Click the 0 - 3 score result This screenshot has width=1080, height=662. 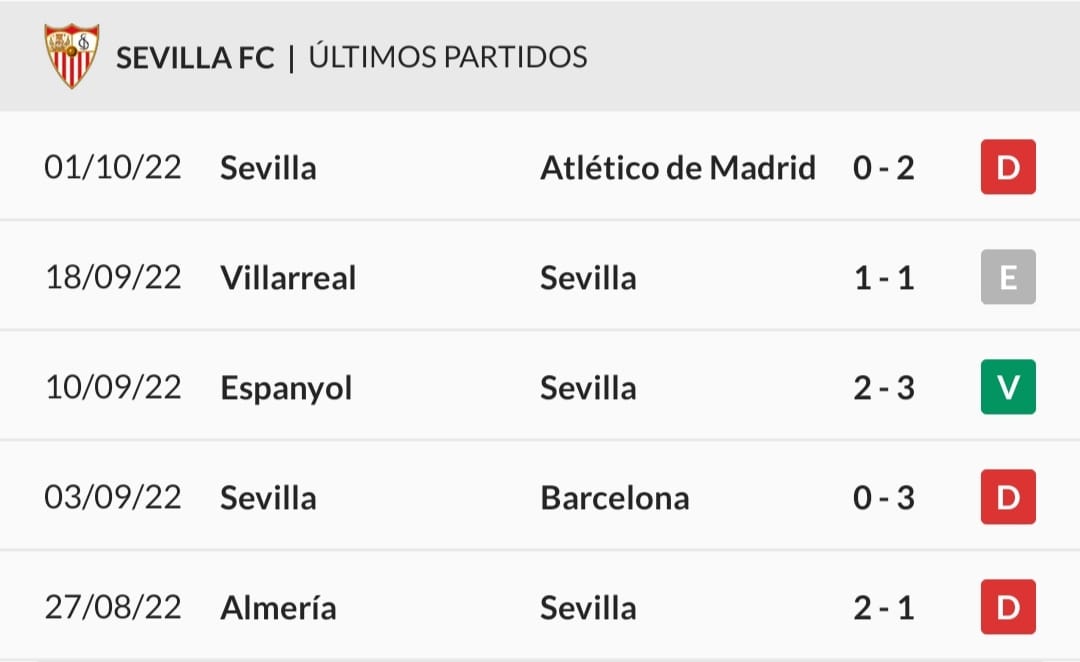884,498
